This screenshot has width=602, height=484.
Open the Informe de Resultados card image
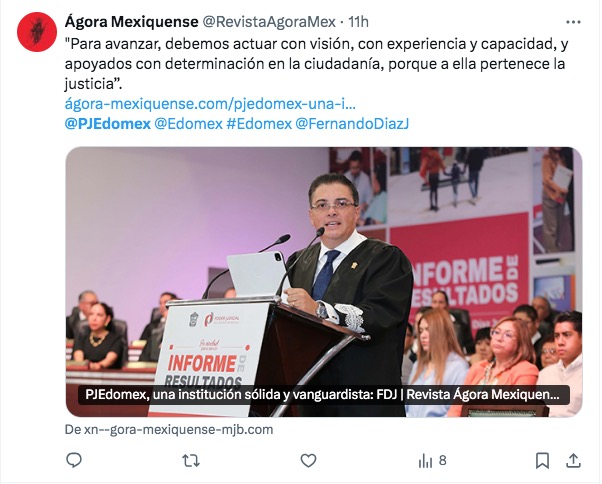[324, 282]
